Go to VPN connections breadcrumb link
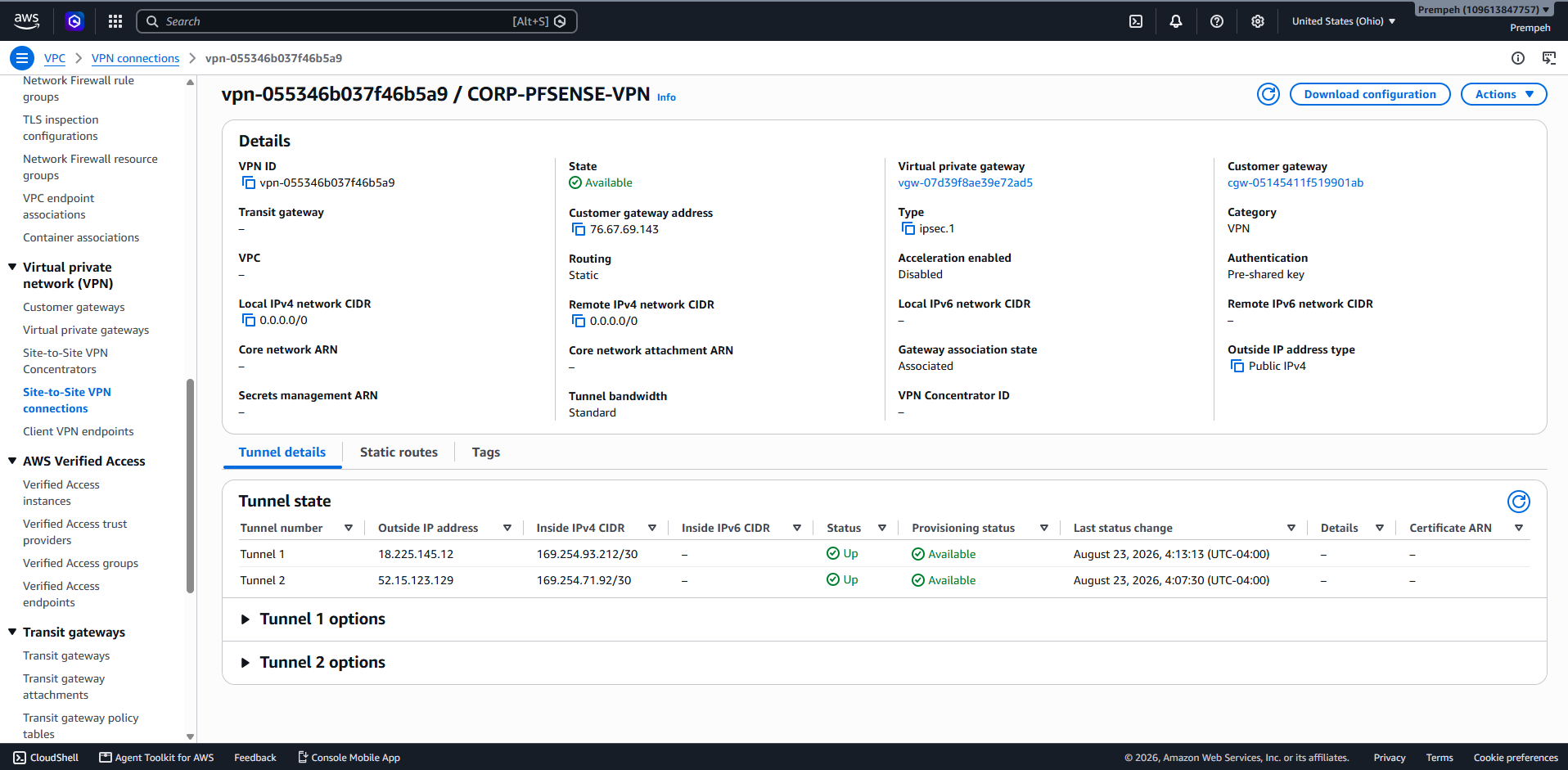1568x770 pixels. pos(135,58)
